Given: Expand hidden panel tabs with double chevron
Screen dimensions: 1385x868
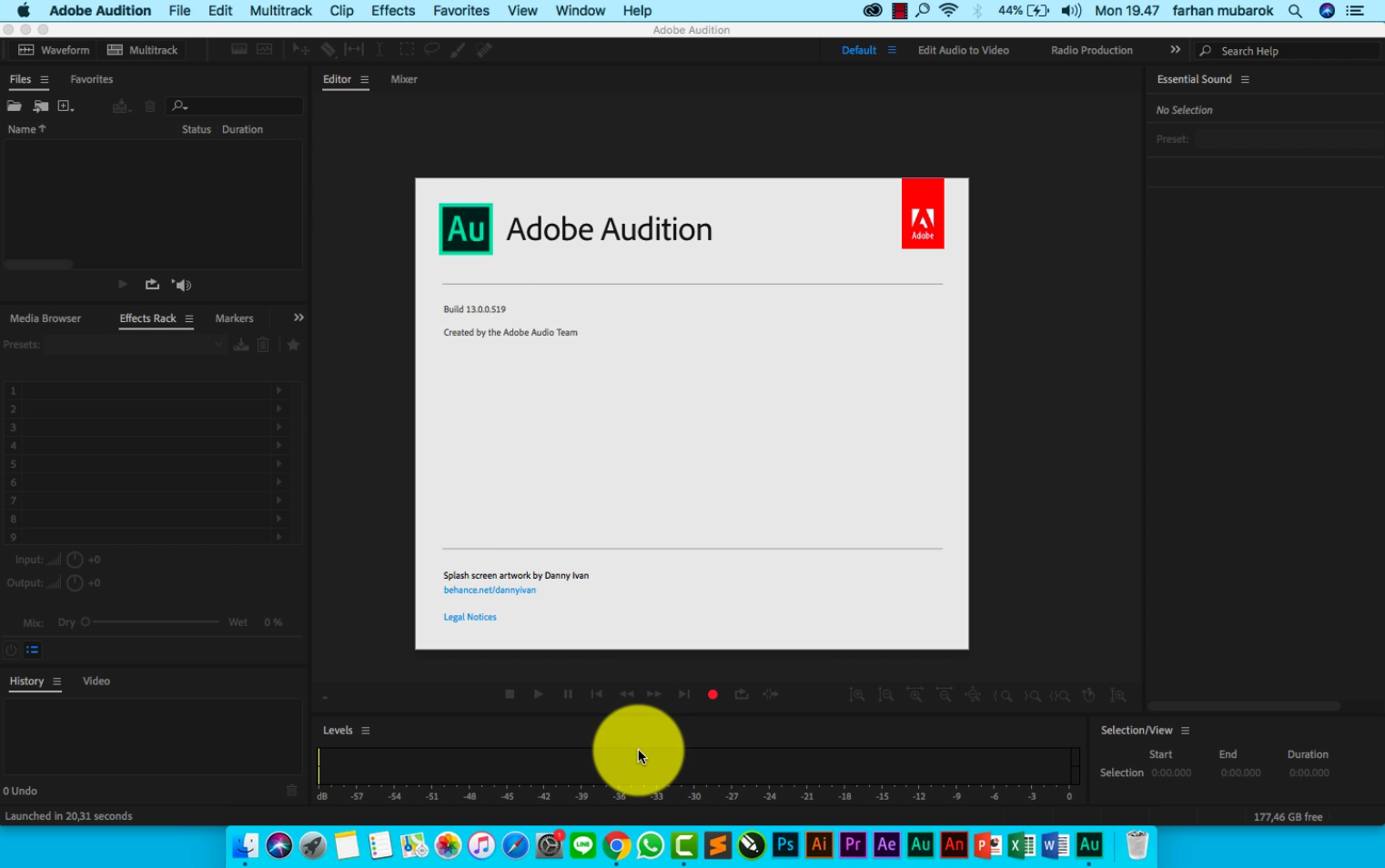Looking at the screenshot, I should pos(298,318).
